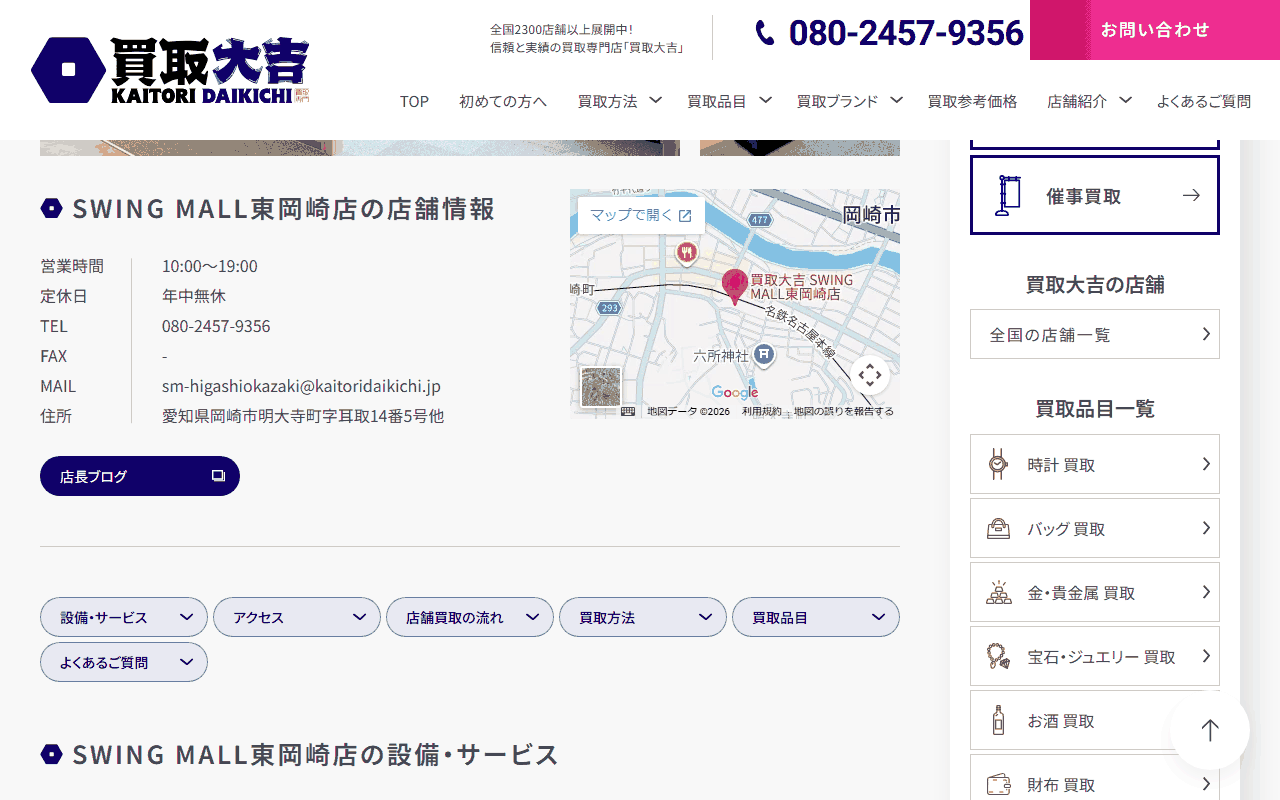
Task: Click the bottle icon in お酒 買取
Action: tap(998, 720)
